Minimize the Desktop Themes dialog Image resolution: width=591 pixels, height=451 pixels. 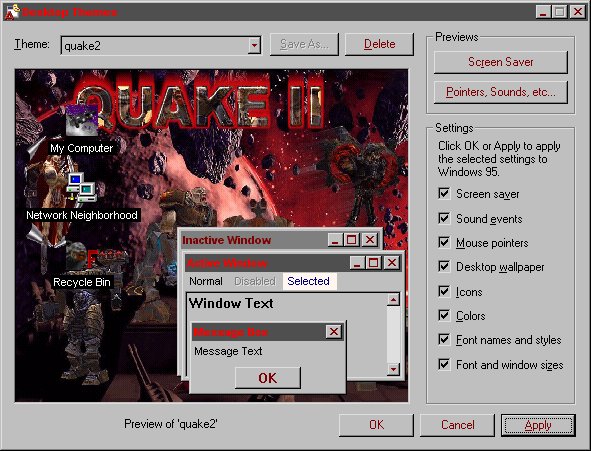tap(543, 12)
